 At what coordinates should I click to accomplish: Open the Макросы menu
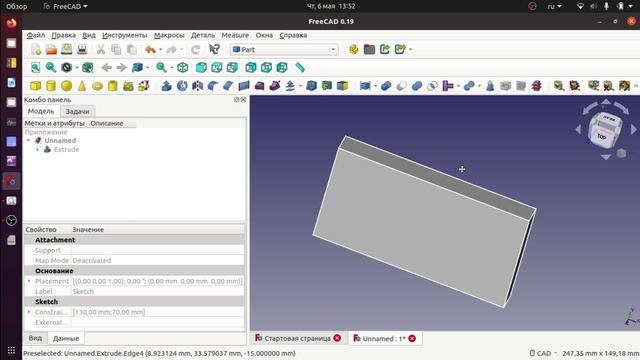[169, 35]
